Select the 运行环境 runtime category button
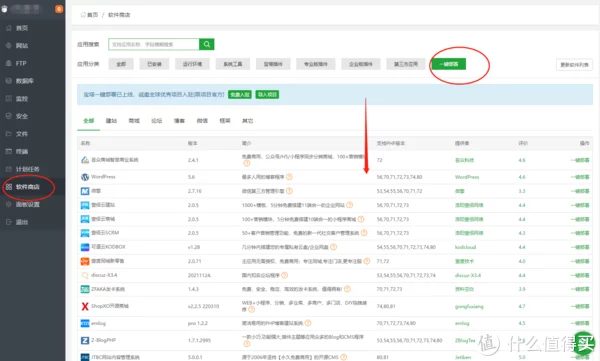The image size is (600, 361). [x=192, y=64]
